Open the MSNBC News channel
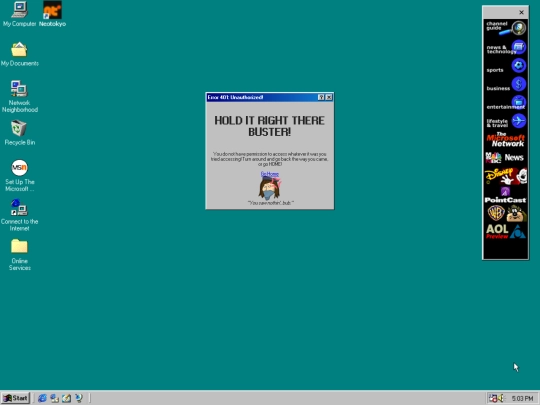540x405 pixels. 506,158
